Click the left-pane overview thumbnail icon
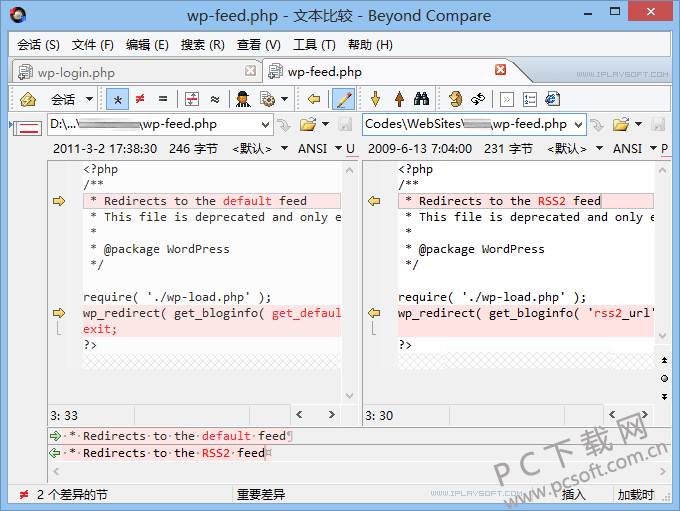Screen dimensions: 680x511 [x=27, y=127]
